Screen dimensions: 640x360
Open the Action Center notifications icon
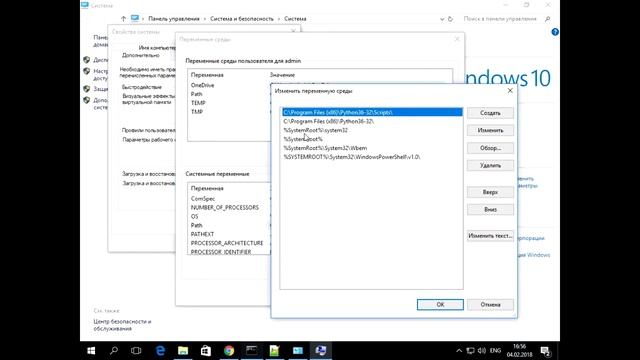545,351
